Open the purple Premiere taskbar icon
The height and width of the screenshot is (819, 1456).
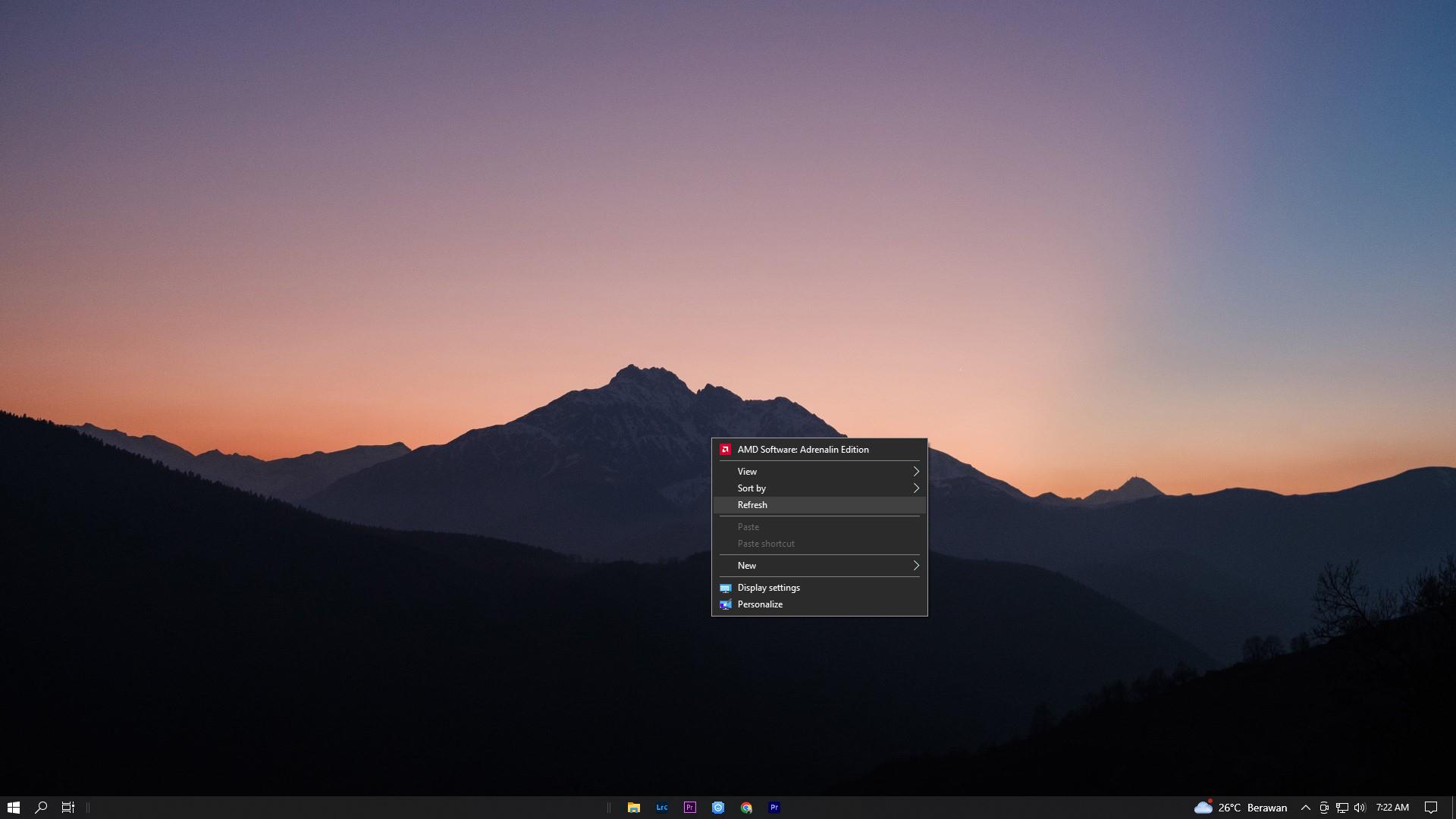coord(689,808)
